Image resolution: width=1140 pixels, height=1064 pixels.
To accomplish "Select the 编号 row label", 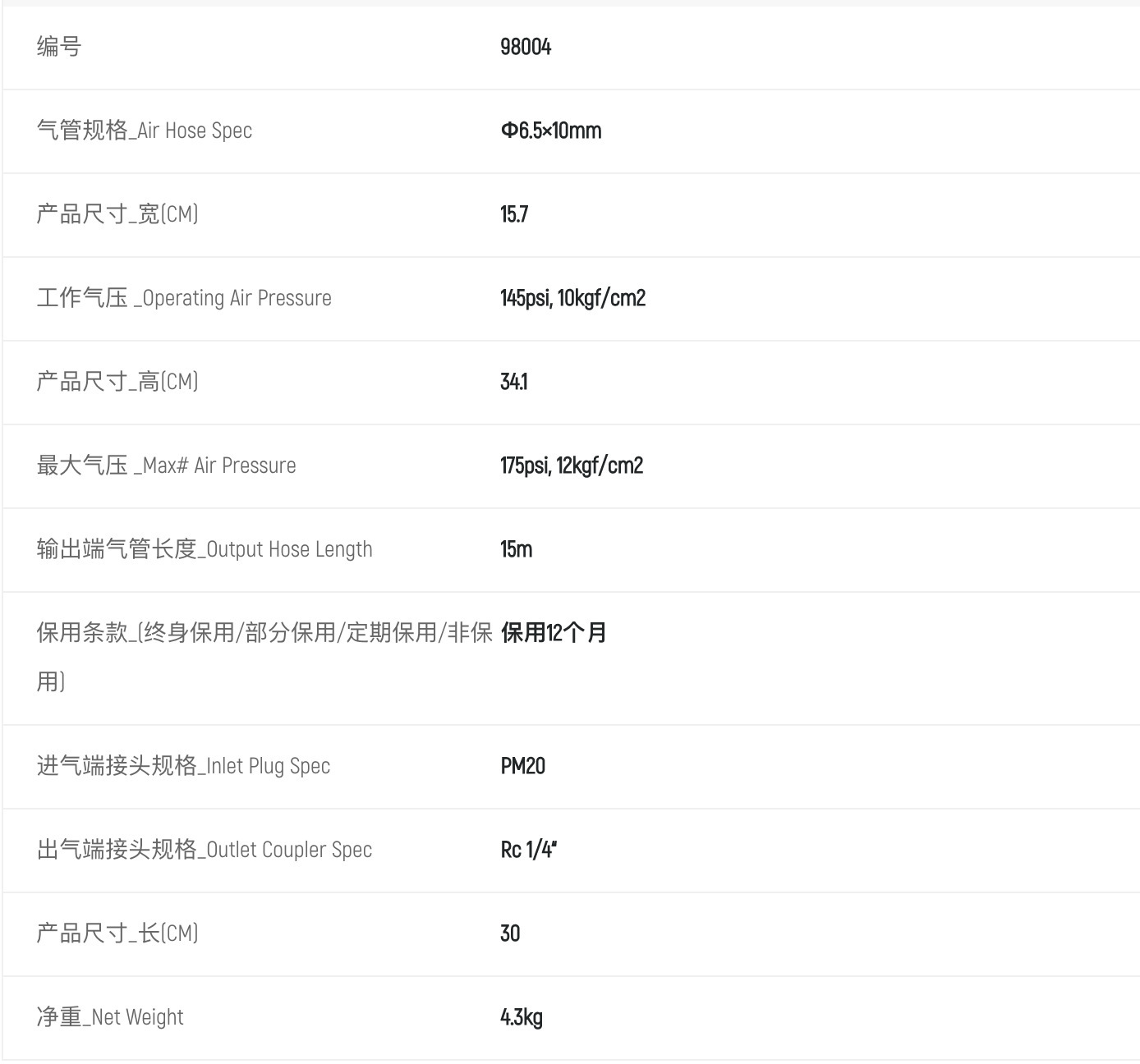I will click(x=59, y=47).
